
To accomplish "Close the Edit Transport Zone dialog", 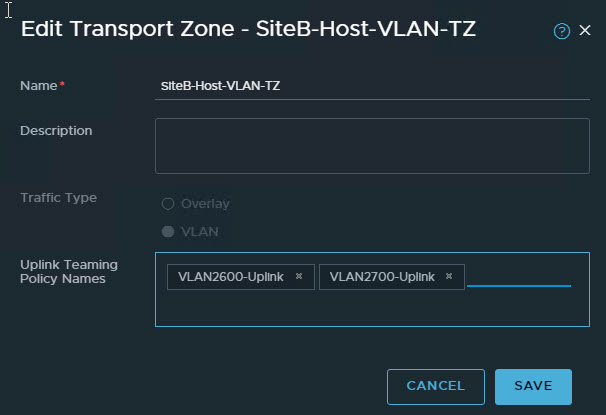I will click(585, 31).
